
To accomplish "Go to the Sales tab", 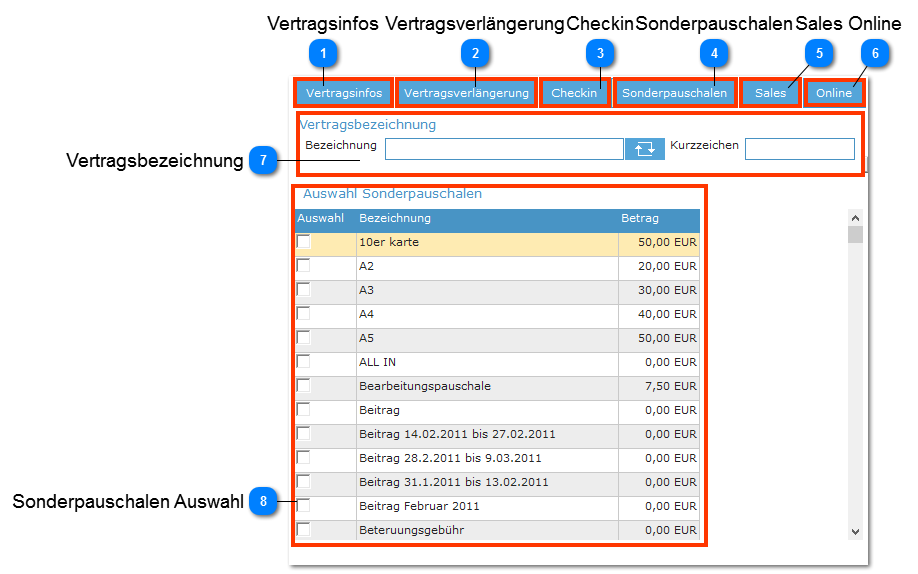I will pos(770,93).
